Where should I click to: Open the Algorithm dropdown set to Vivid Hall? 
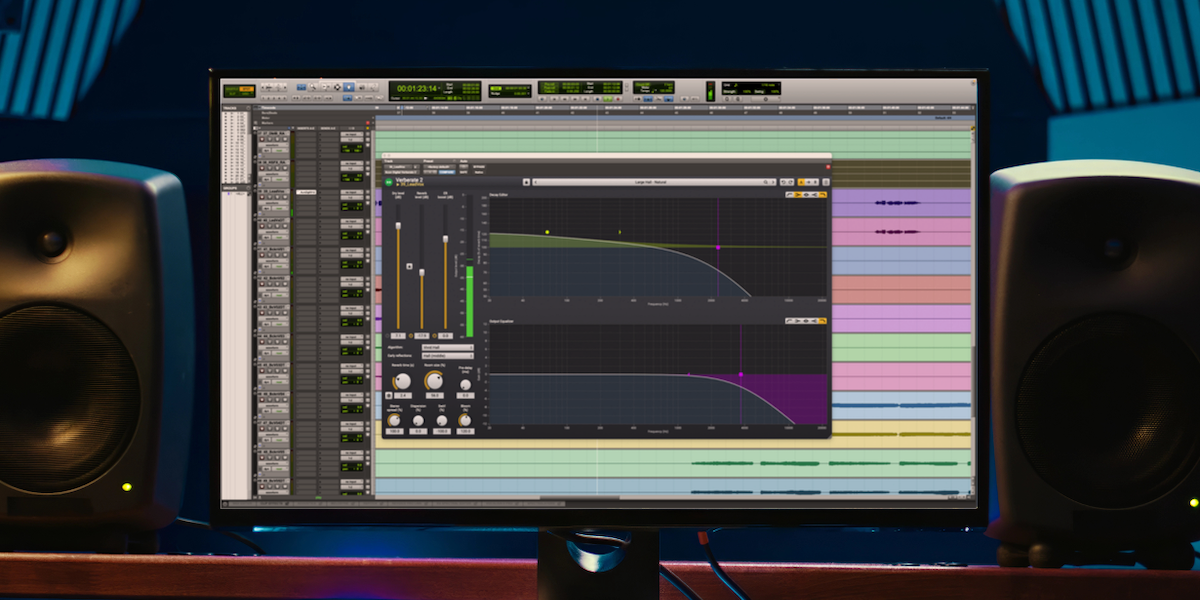[447, 347]
